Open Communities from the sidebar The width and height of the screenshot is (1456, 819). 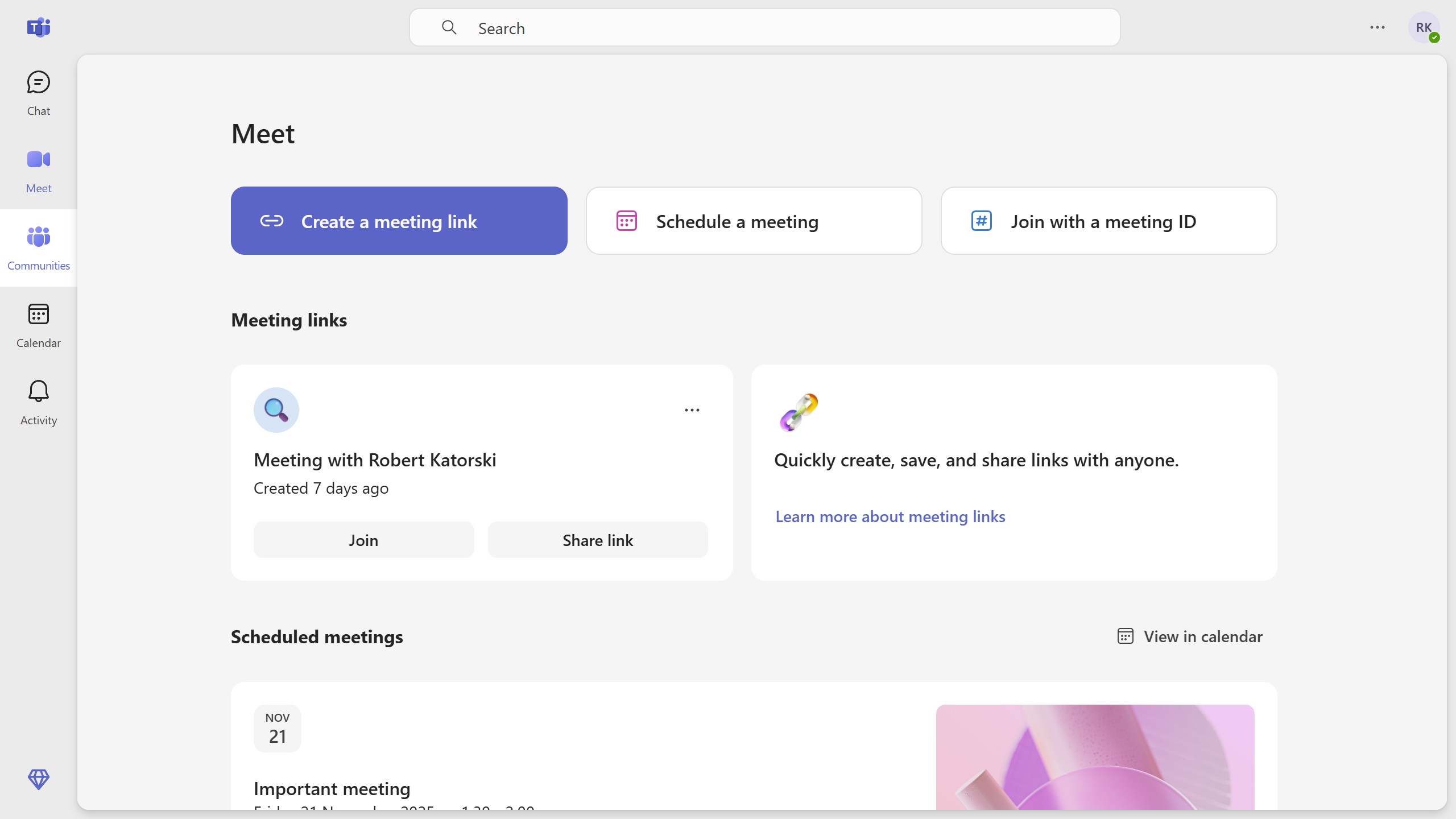tap(38, 247)
